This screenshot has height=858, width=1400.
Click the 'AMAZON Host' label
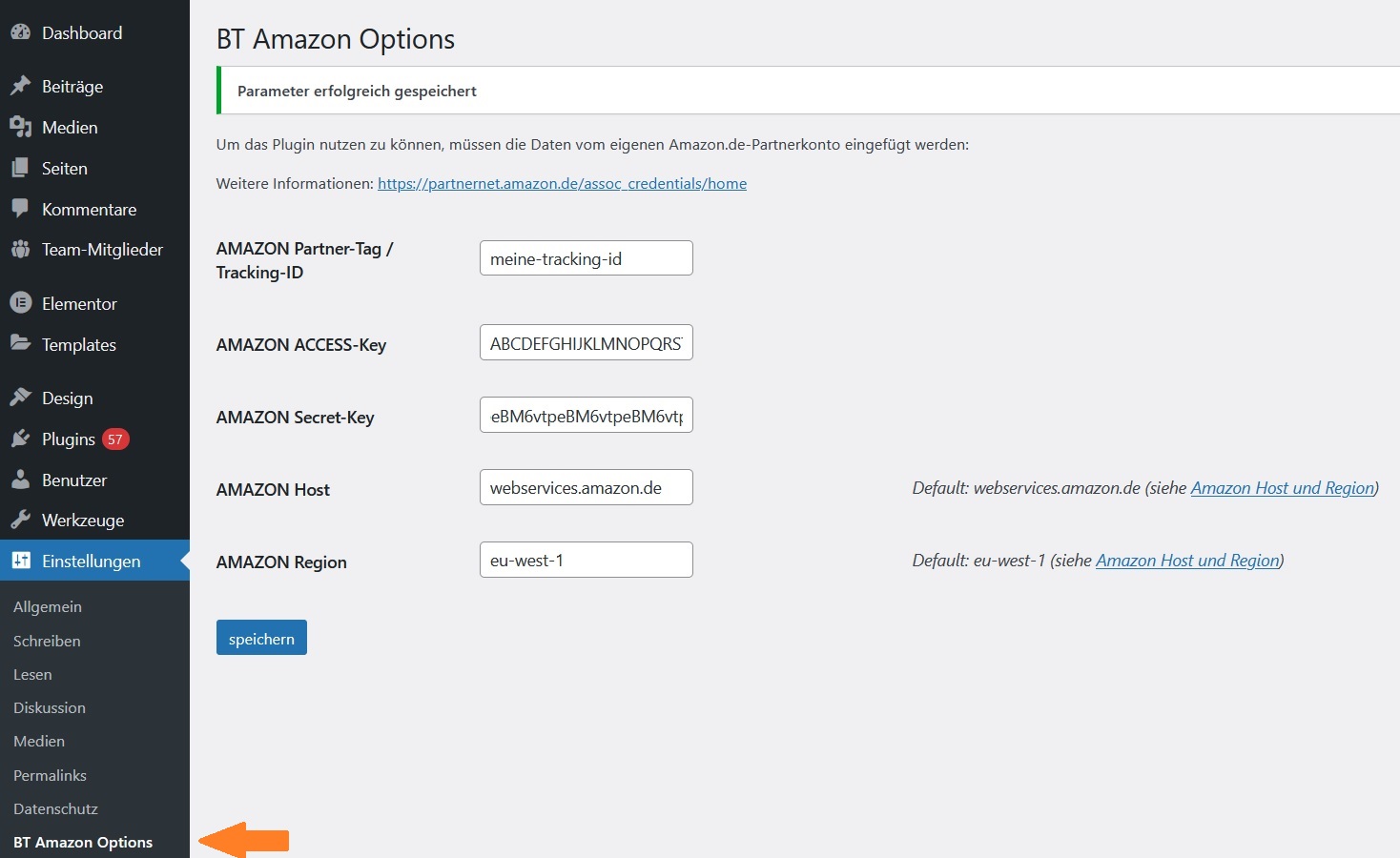(273, 489)
